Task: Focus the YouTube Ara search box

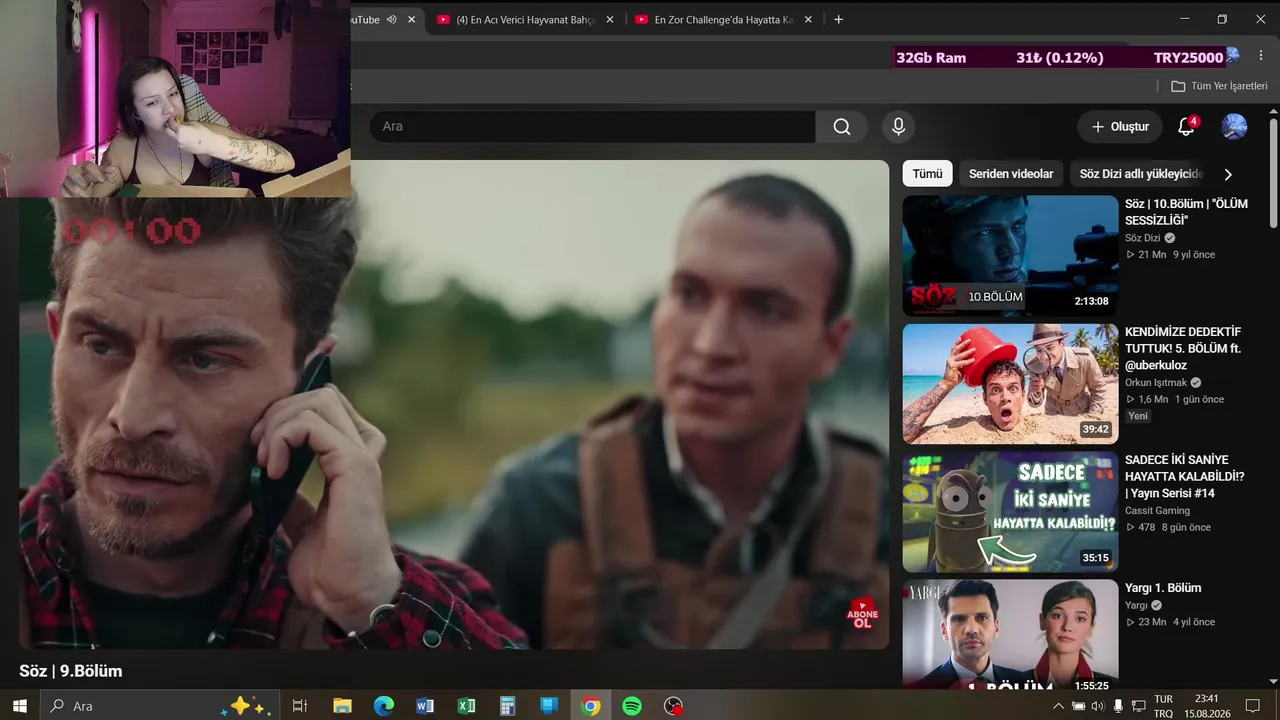Action: [592, 127]
